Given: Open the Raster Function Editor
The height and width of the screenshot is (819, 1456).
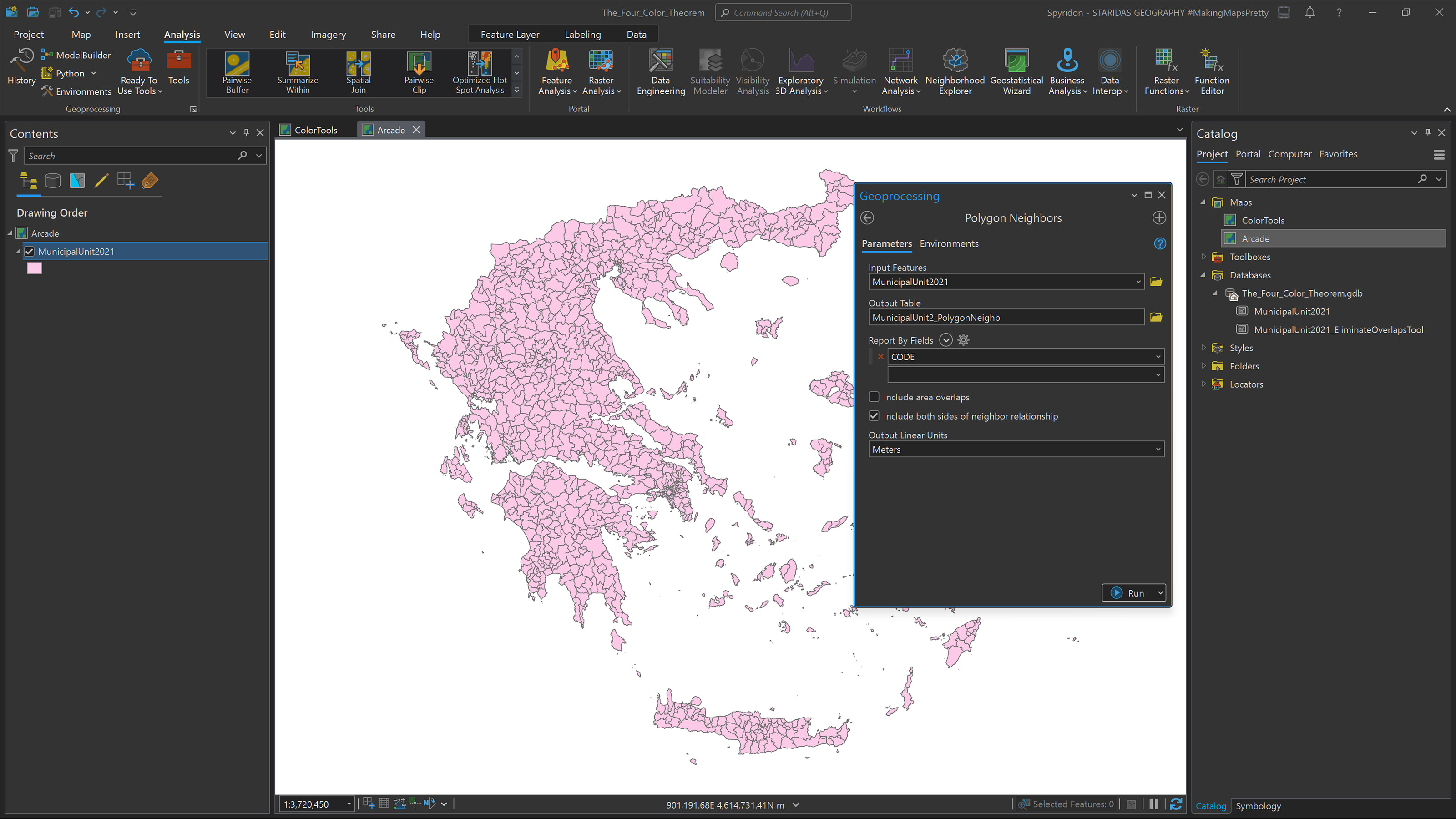Looking at the screenshot, I should point(1211,72).
